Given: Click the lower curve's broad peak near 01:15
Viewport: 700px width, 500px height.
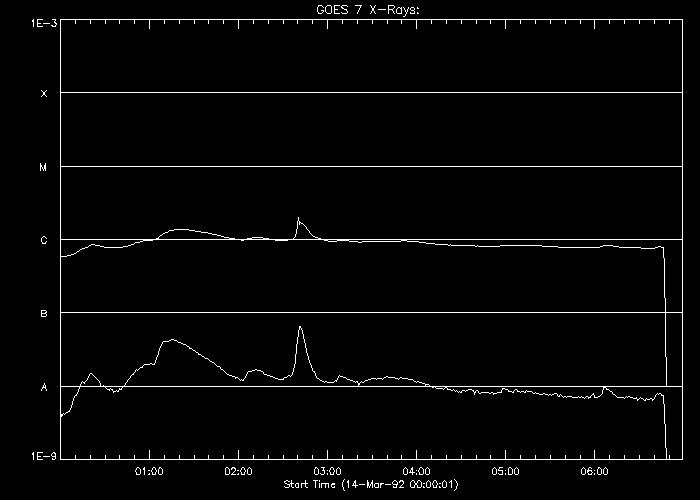Looking at the screenshot, I should coord(172,340).
